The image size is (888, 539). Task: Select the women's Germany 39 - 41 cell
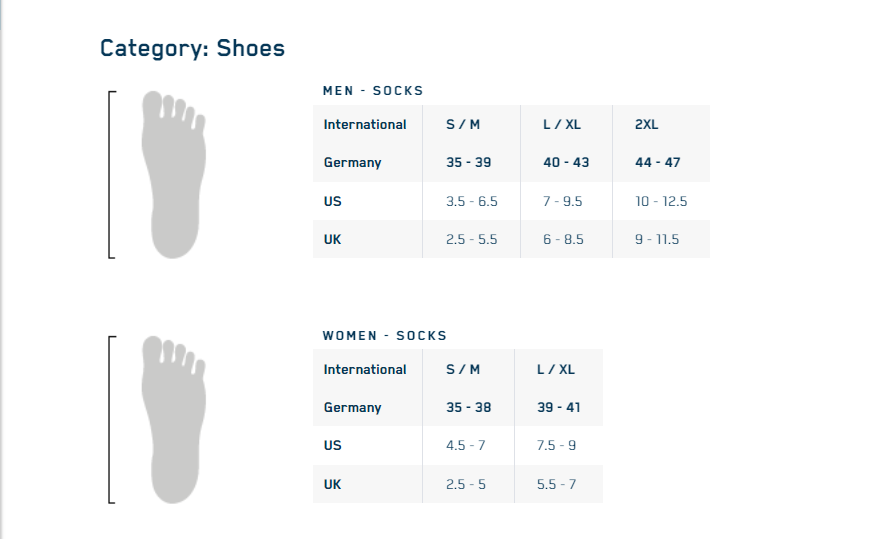[558, 408]
